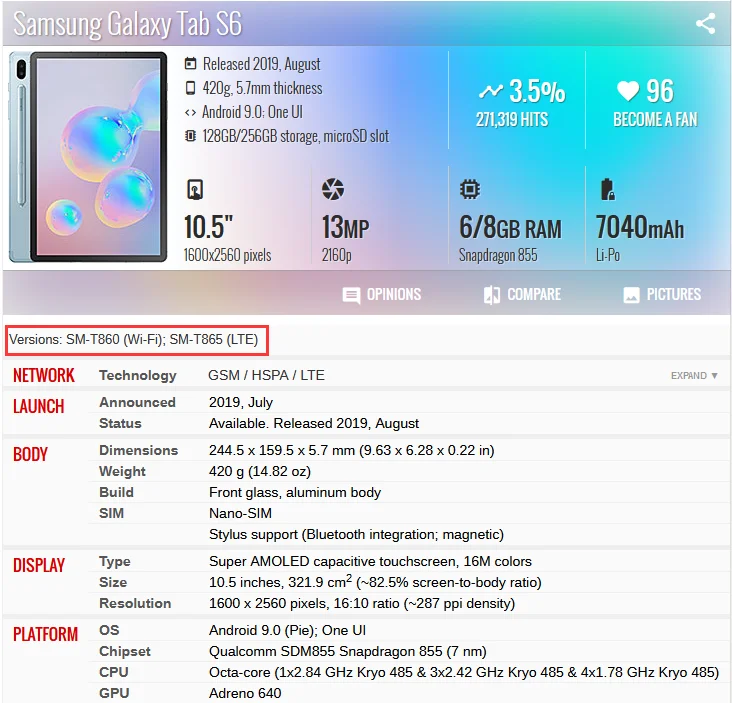The width and height of the screenshot is (732, 703).
Task: Click the Chipset spec label
Action: coord(125,651)
